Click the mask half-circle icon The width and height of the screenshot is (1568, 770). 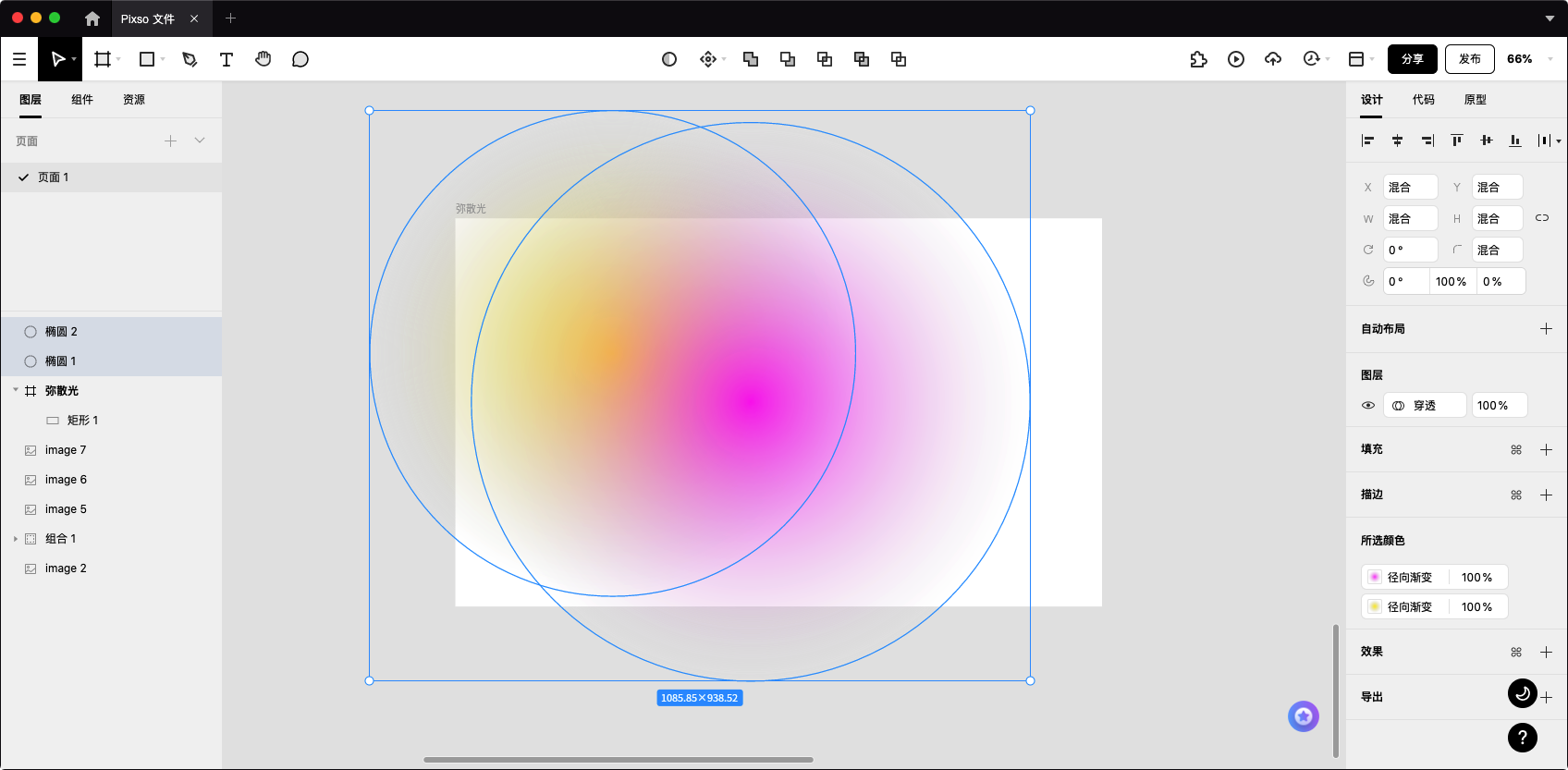point(669,59)
